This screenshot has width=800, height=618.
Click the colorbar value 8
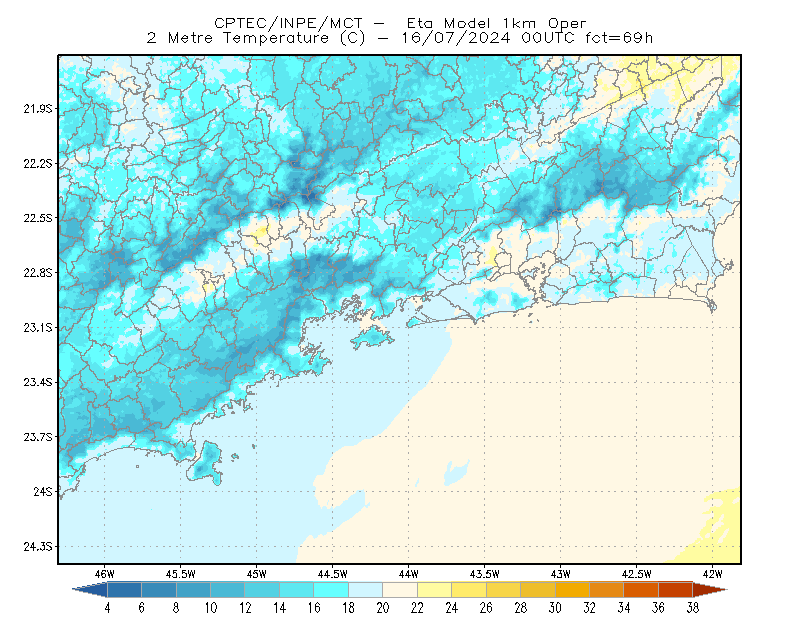point(176,608)
